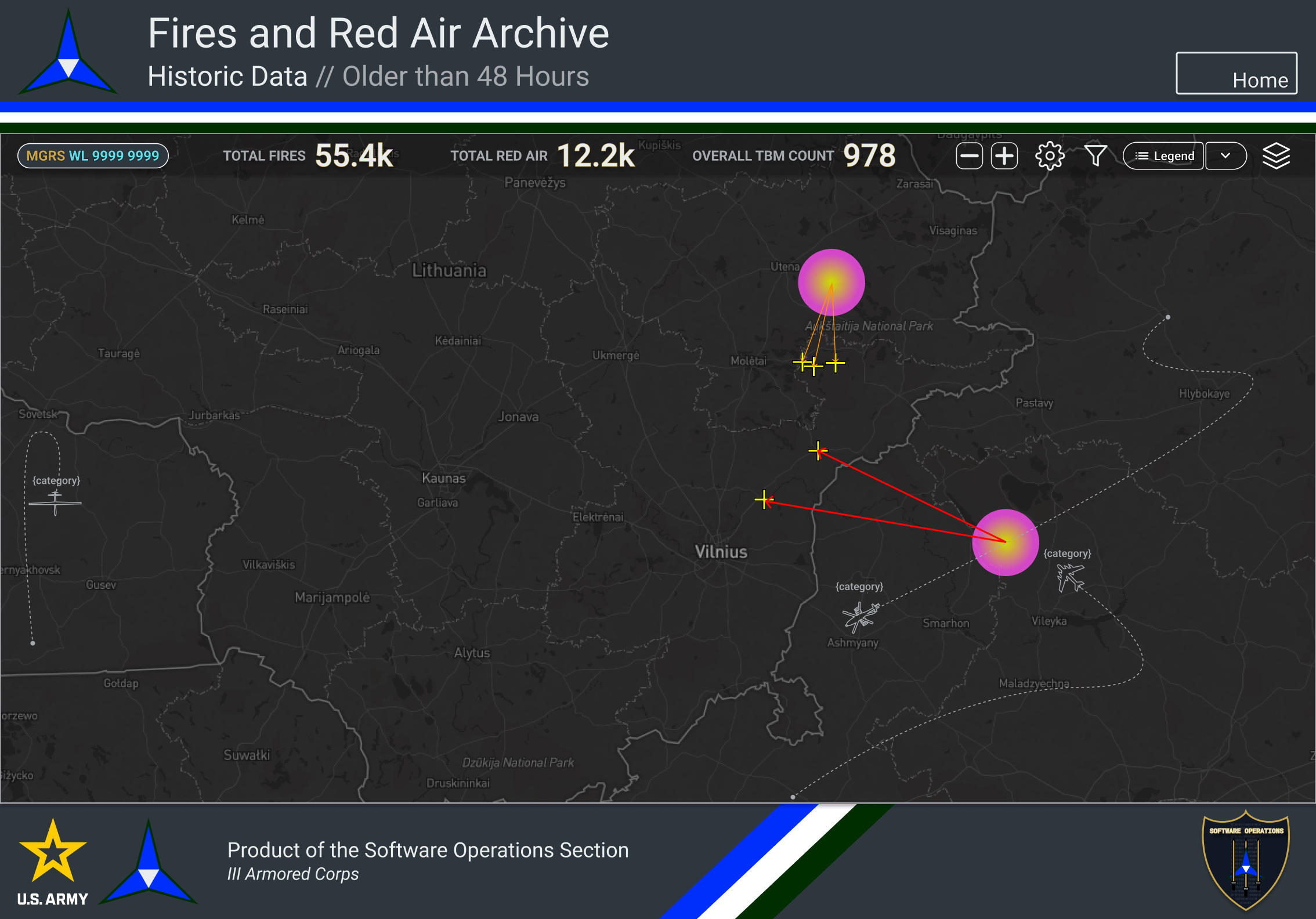Select the jet aircraft icon near Vileyka

(1070, 577)
